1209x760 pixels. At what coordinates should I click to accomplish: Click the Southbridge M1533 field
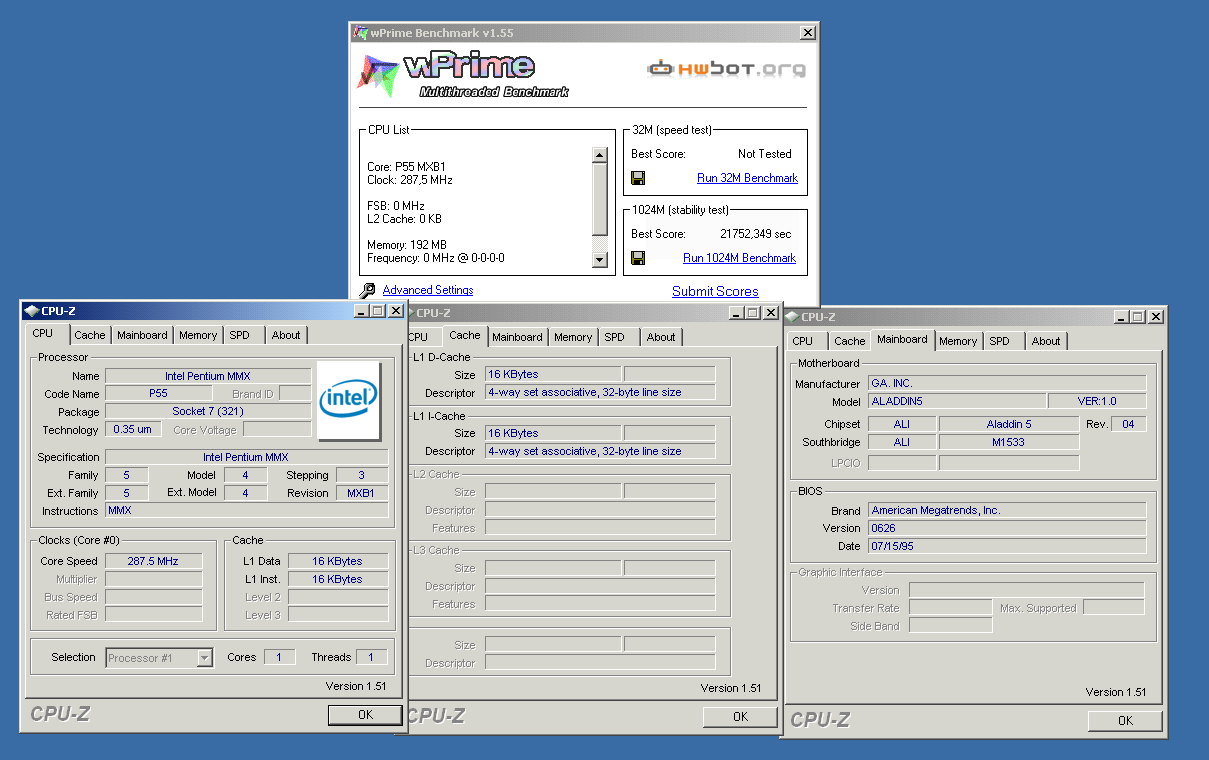point(1009,442)
